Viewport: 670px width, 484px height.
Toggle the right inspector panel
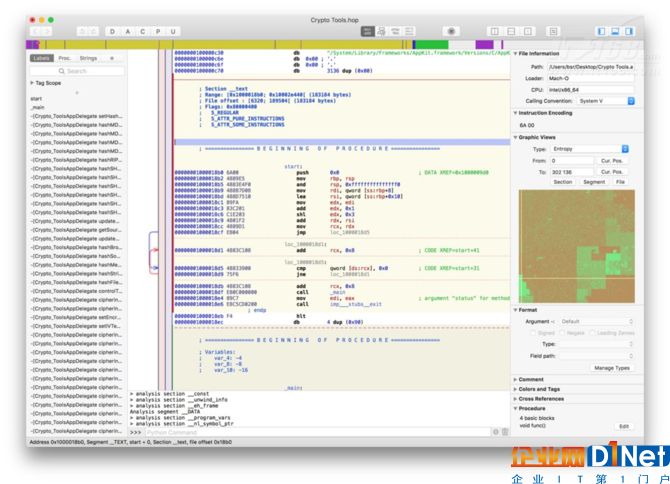[x=629, y=31]
